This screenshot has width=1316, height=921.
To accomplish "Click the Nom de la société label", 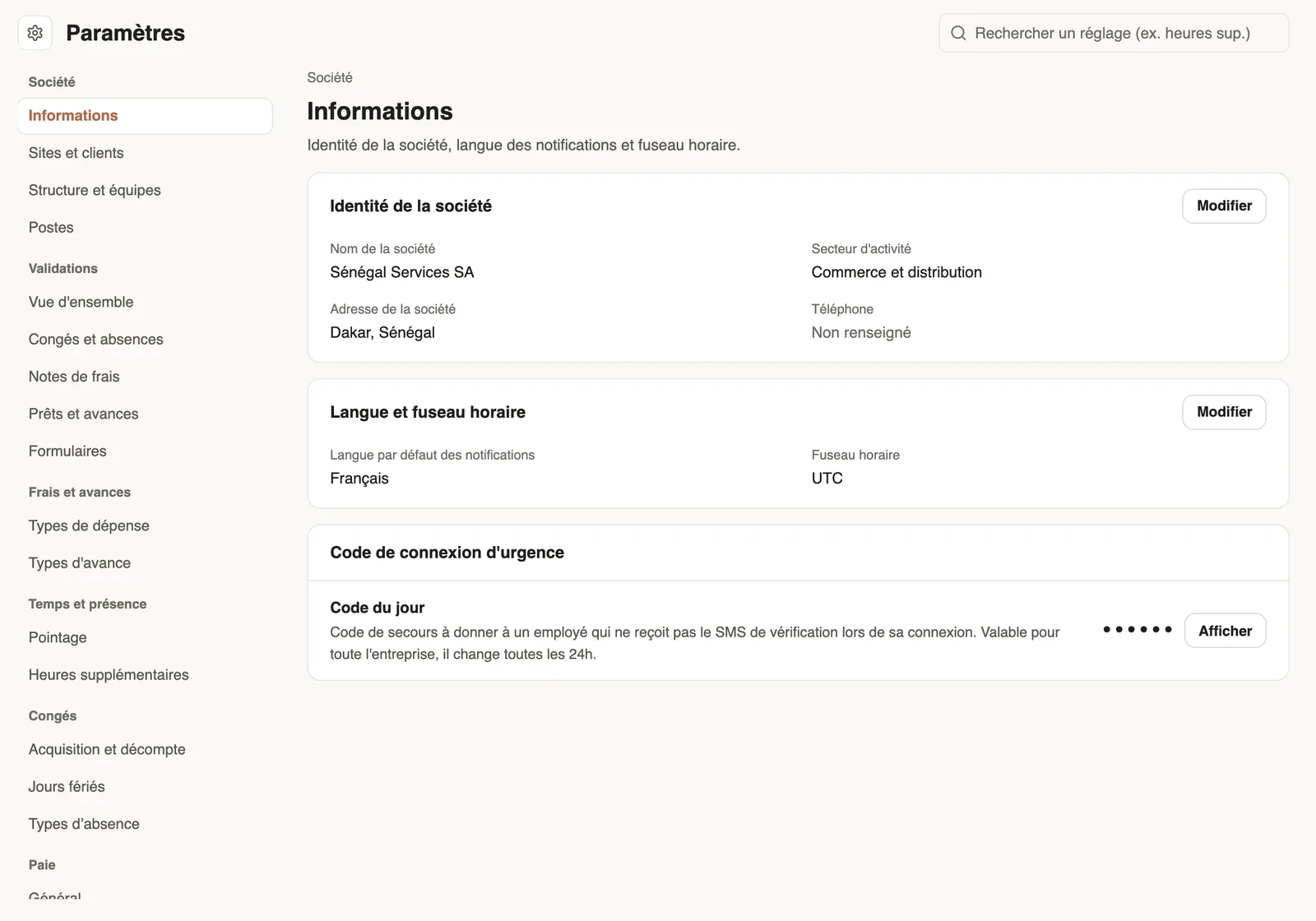I will tap(382, 248).
